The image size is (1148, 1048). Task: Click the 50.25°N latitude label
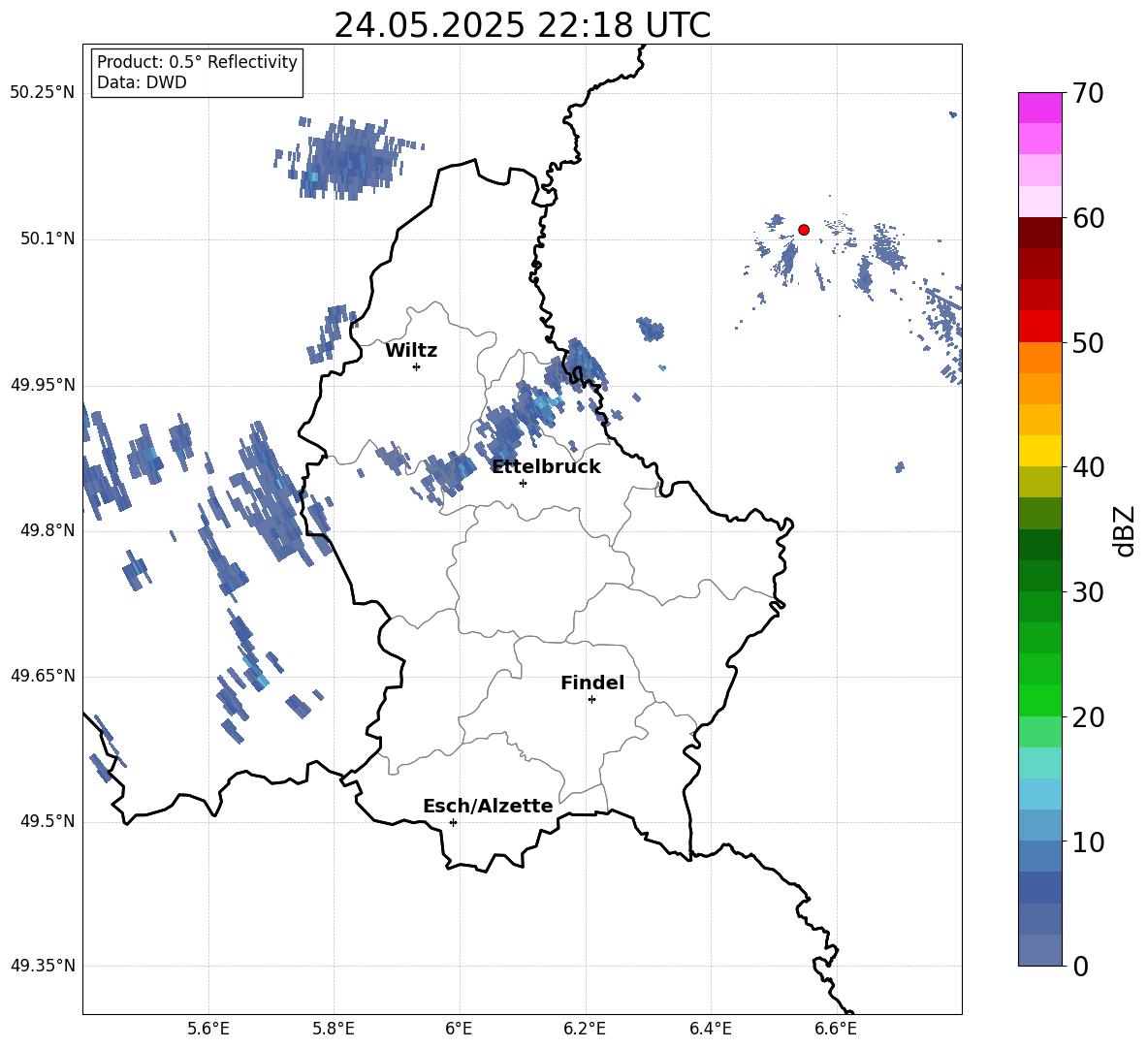point(43,93)
